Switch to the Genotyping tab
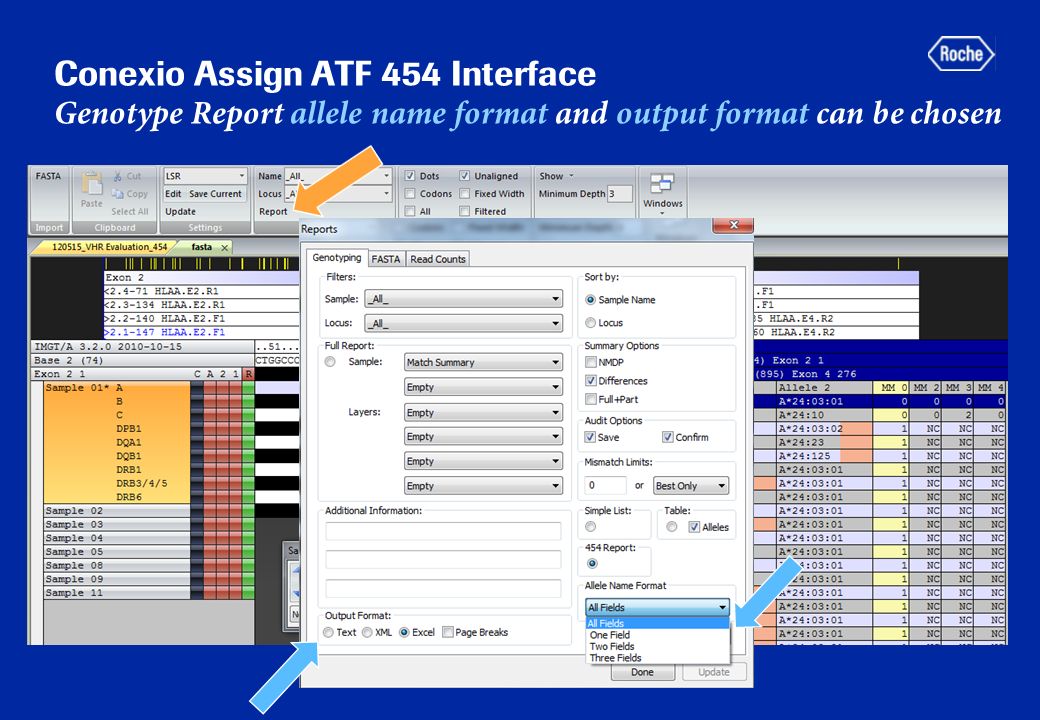This screenshot has width=1040, height=720. click(x=336, y=258)
